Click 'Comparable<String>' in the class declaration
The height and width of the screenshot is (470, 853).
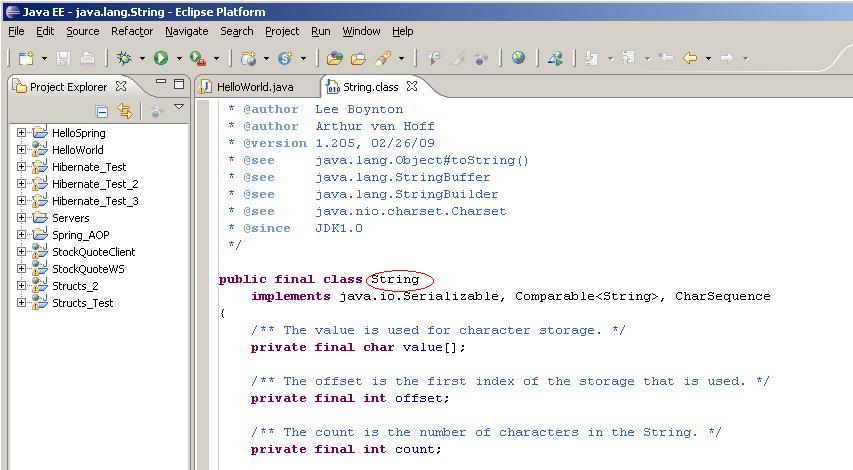(x=586, y=296)
